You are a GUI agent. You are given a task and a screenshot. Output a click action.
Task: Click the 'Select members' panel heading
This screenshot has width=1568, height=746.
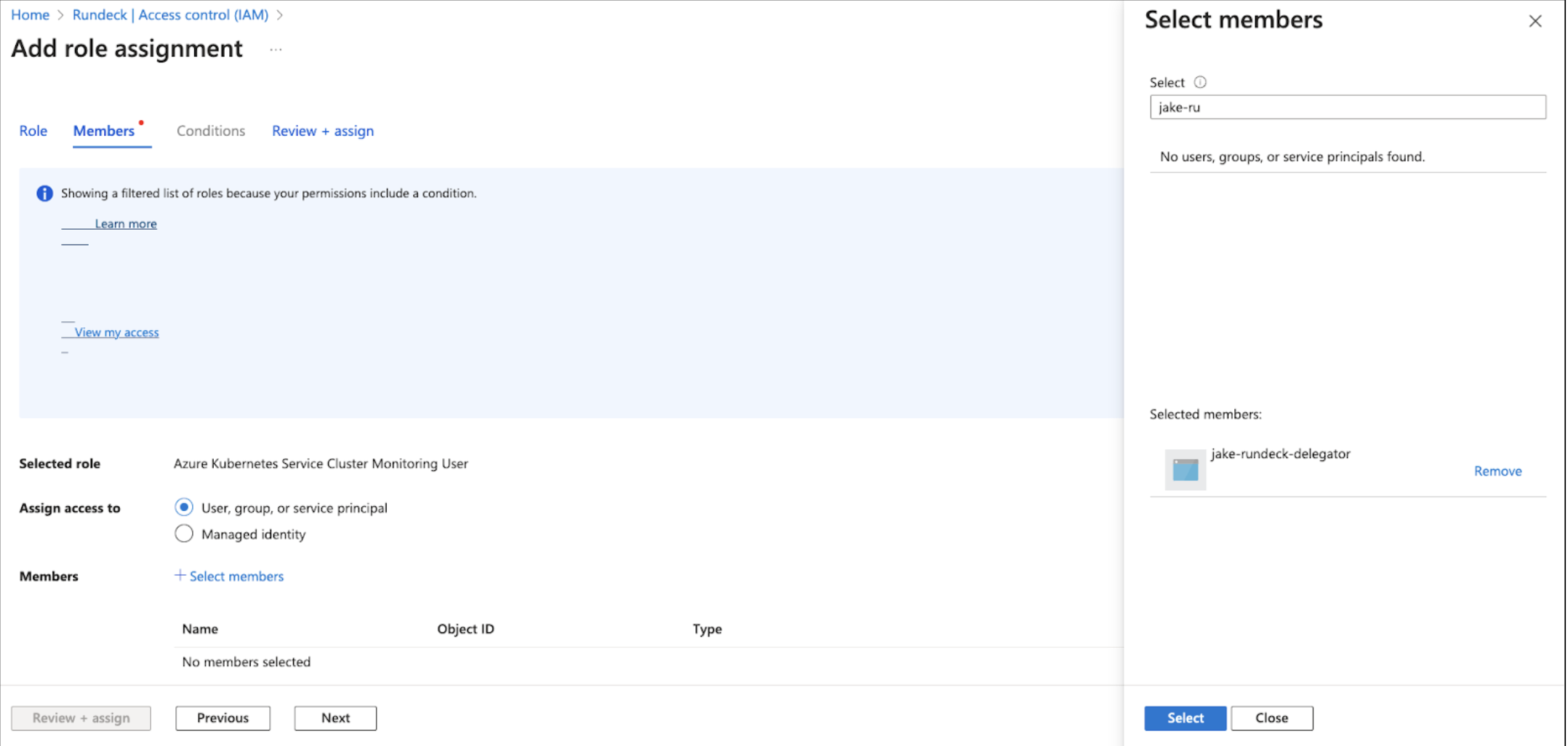[x=1233, y=20]
